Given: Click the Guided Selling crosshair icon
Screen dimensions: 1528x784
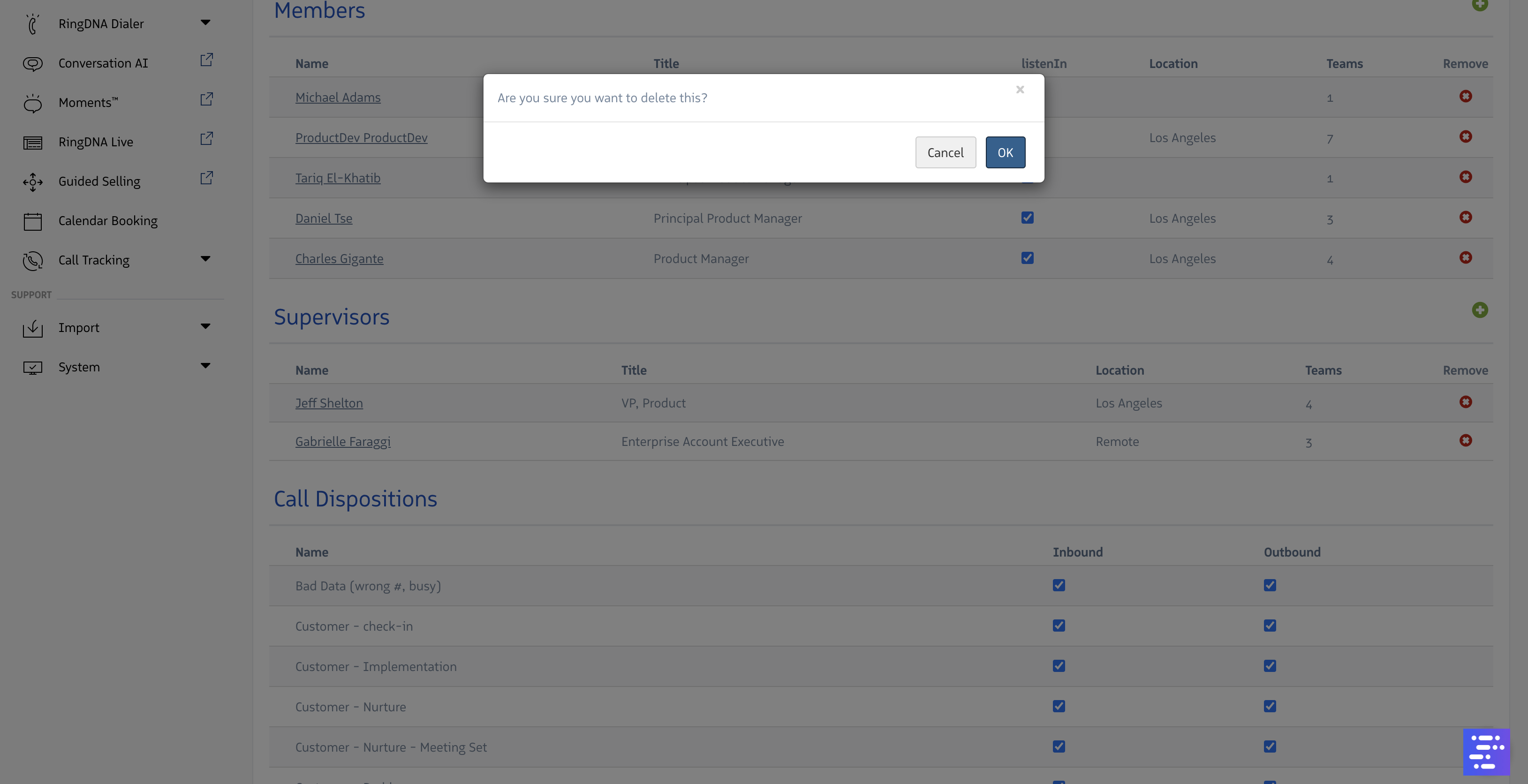Looking at the screenshot, I should 33,181.
